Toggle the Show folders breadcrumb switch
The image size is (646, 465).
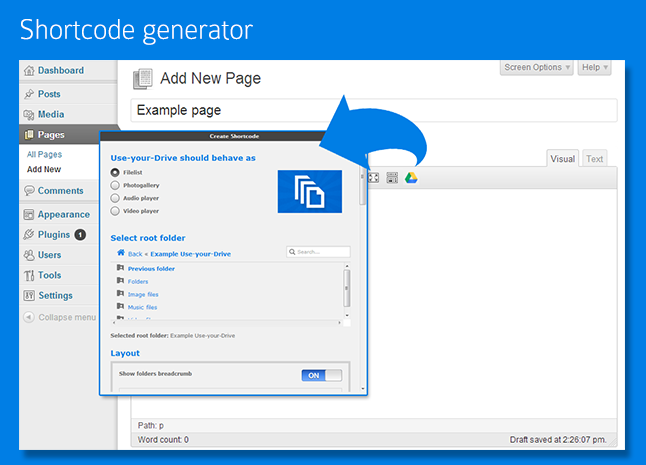(321, 375)
